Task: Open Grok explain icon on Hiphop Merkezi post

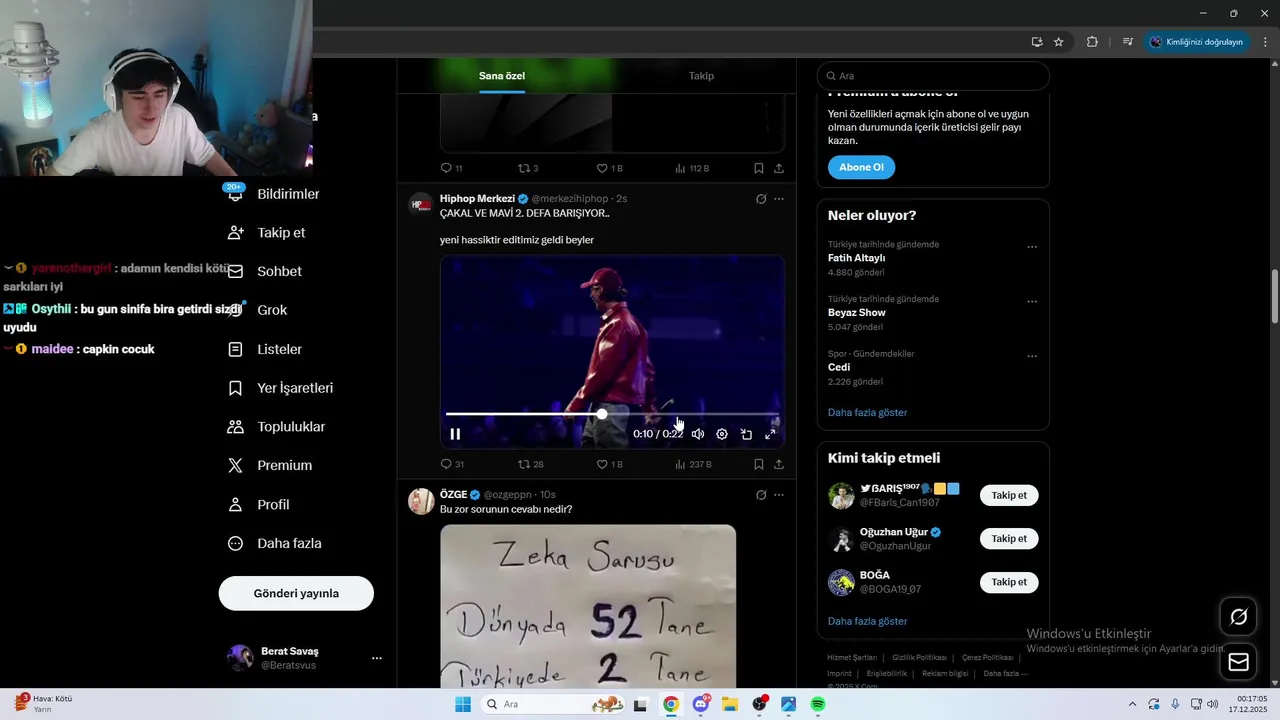Action: [x=761, y=199]
